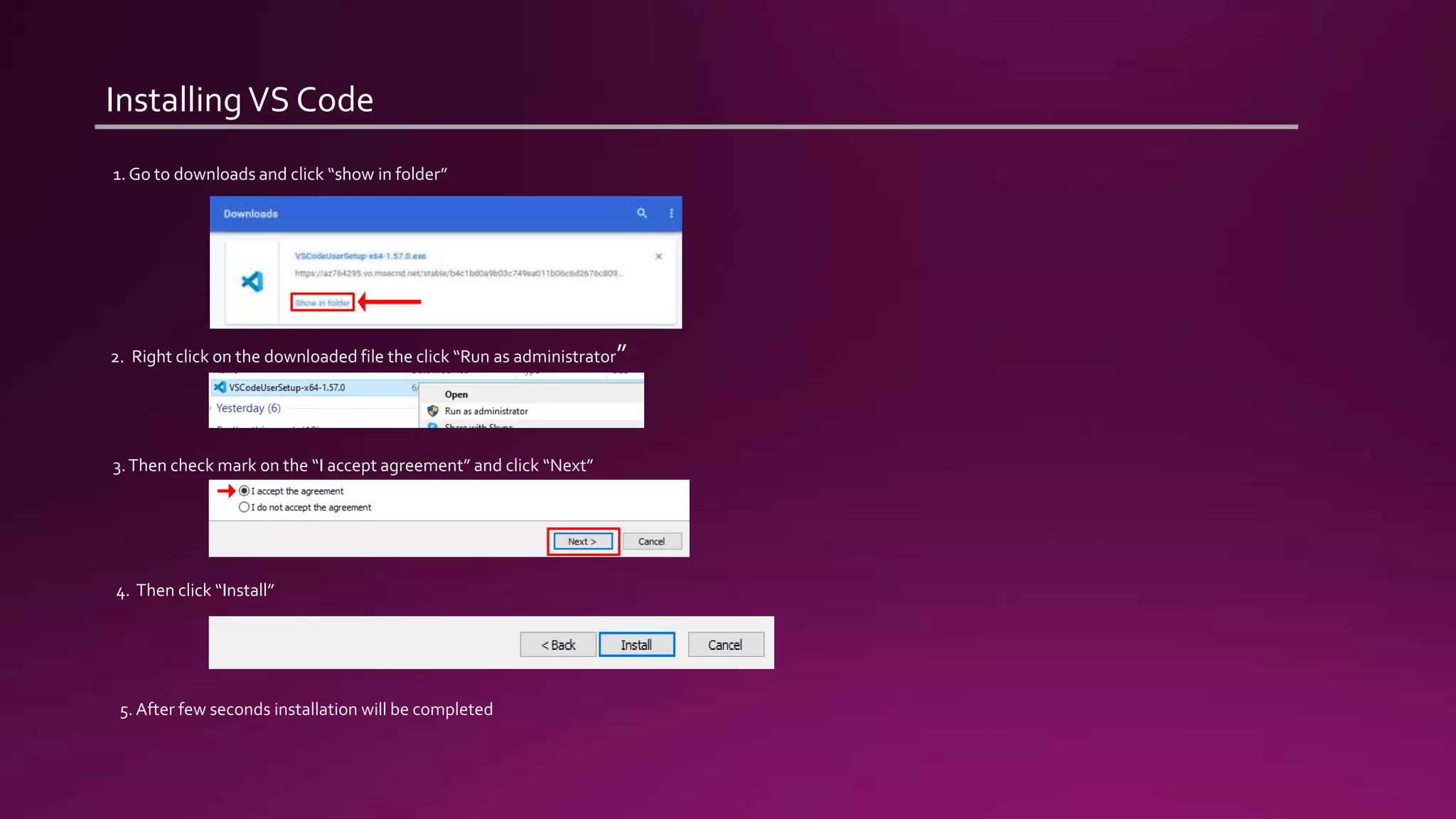
Task: Click the download source URL text
Action: 459,273
